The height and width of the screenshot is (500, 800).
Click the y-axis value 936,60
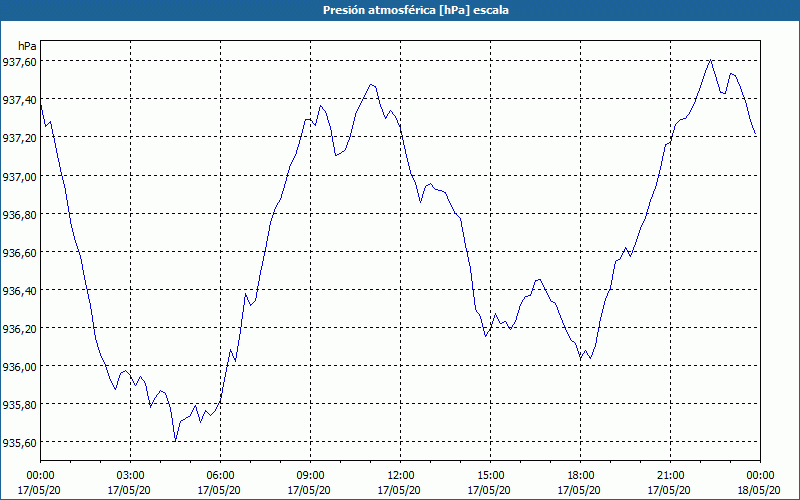coord(19,253)
